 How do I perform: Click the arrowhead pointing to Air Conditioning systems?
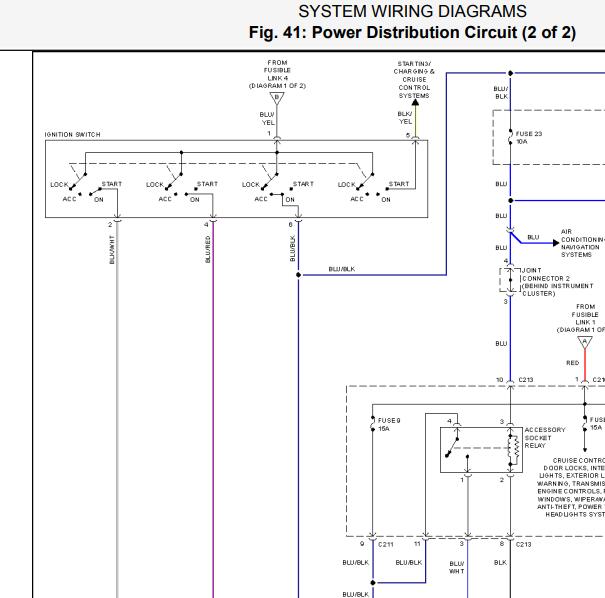pyautogui.click(x=556, y=243)
